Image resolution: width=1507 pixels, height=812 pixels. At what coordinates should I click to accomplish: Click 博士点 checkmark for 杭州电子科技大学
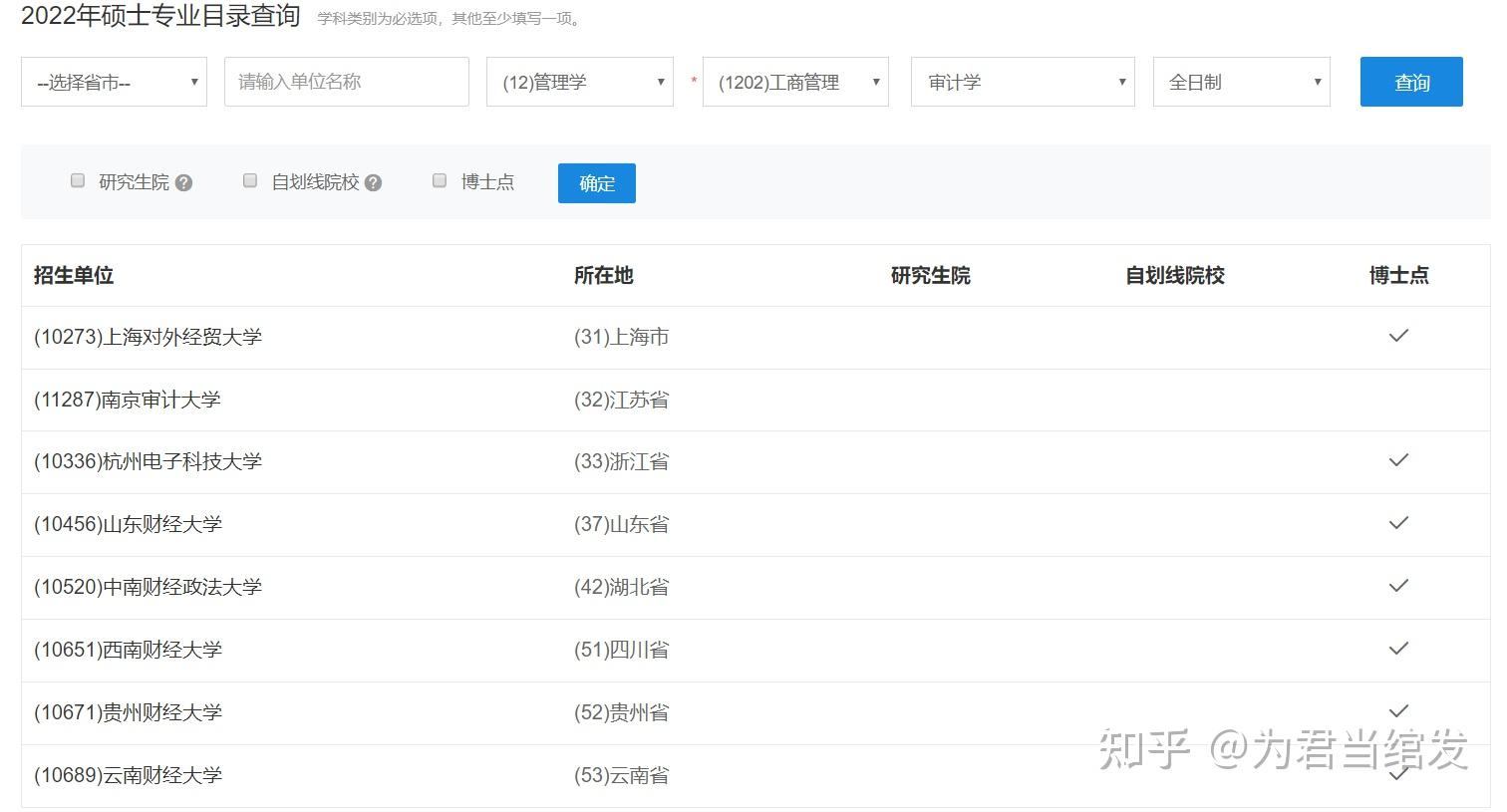pyautogui.click(x=1398, y=460)
